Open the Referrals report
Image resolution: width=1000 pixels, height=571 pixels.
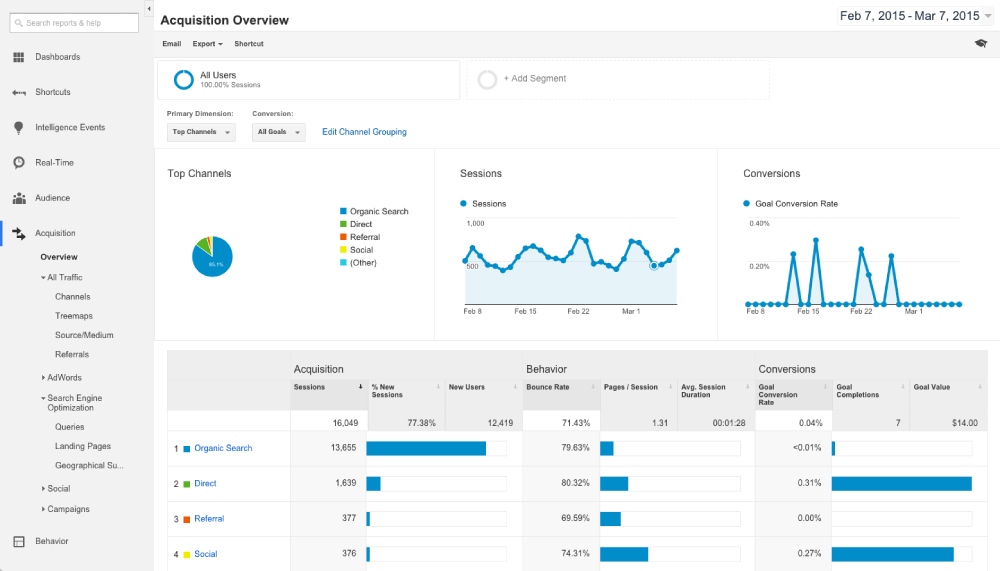point(72,355)
